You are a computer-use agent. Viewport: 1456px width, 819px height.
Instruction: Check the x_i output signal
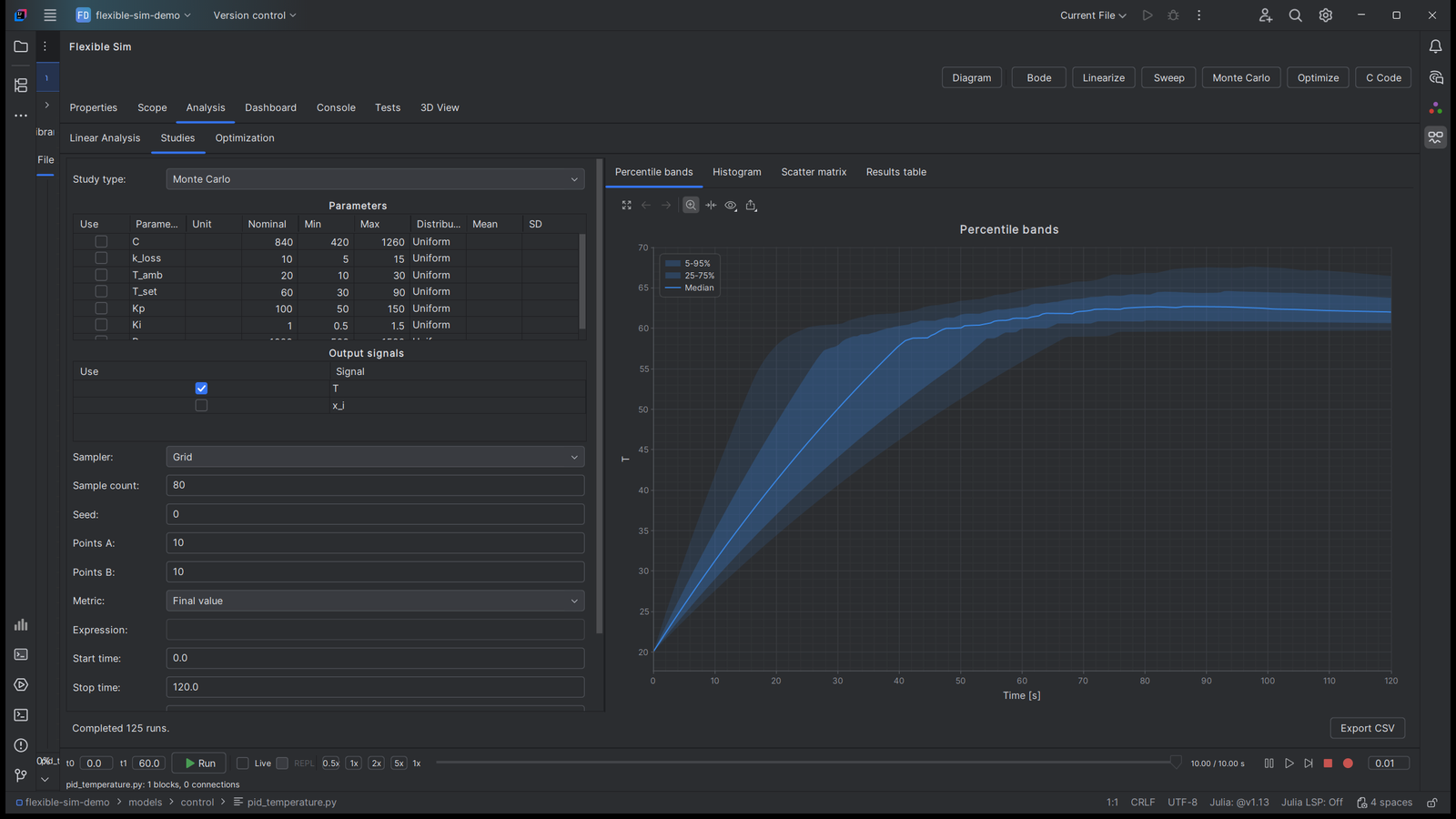click(201, 405)
